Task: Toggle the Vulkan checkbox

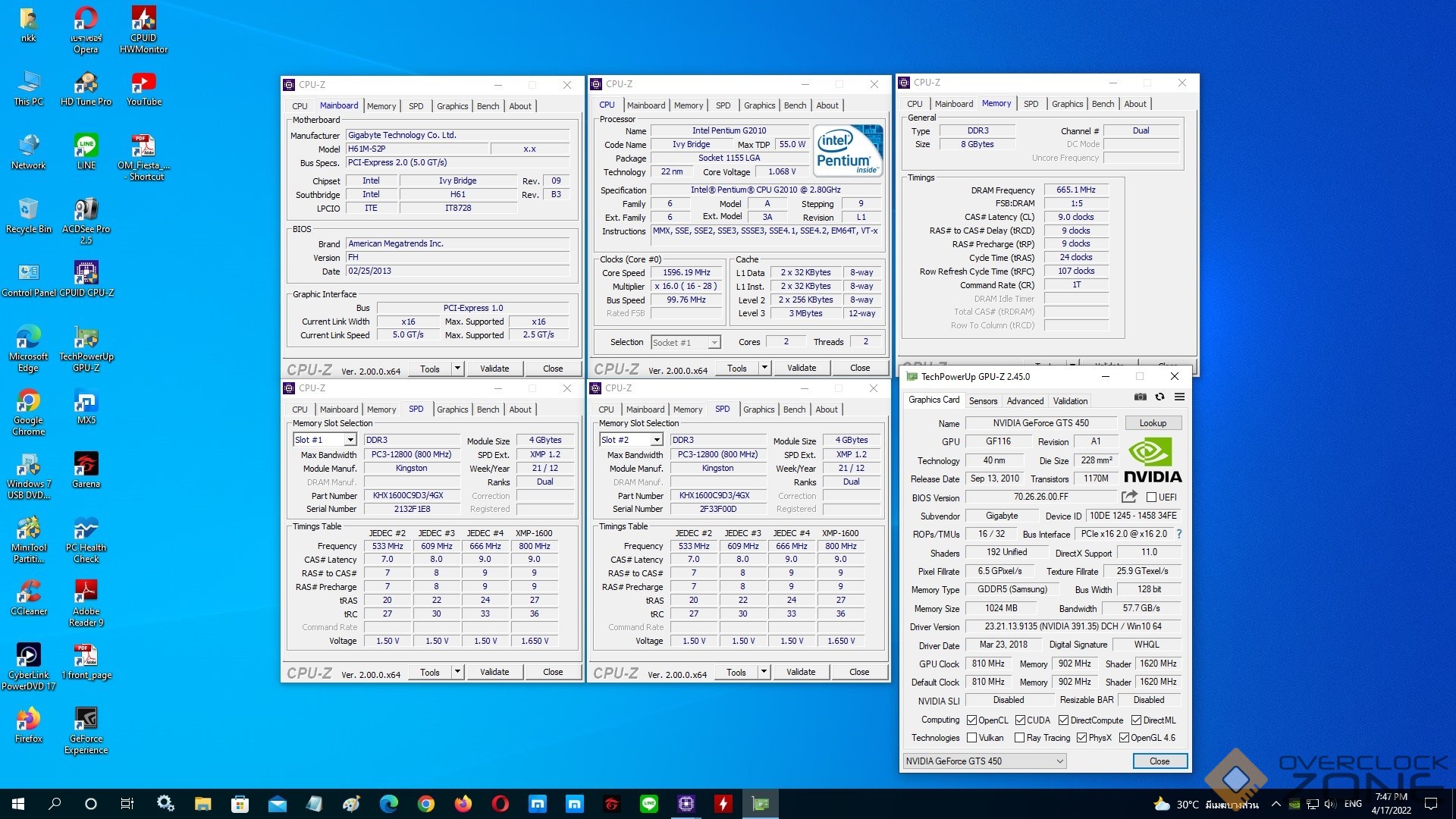Action: pos(972,738)
